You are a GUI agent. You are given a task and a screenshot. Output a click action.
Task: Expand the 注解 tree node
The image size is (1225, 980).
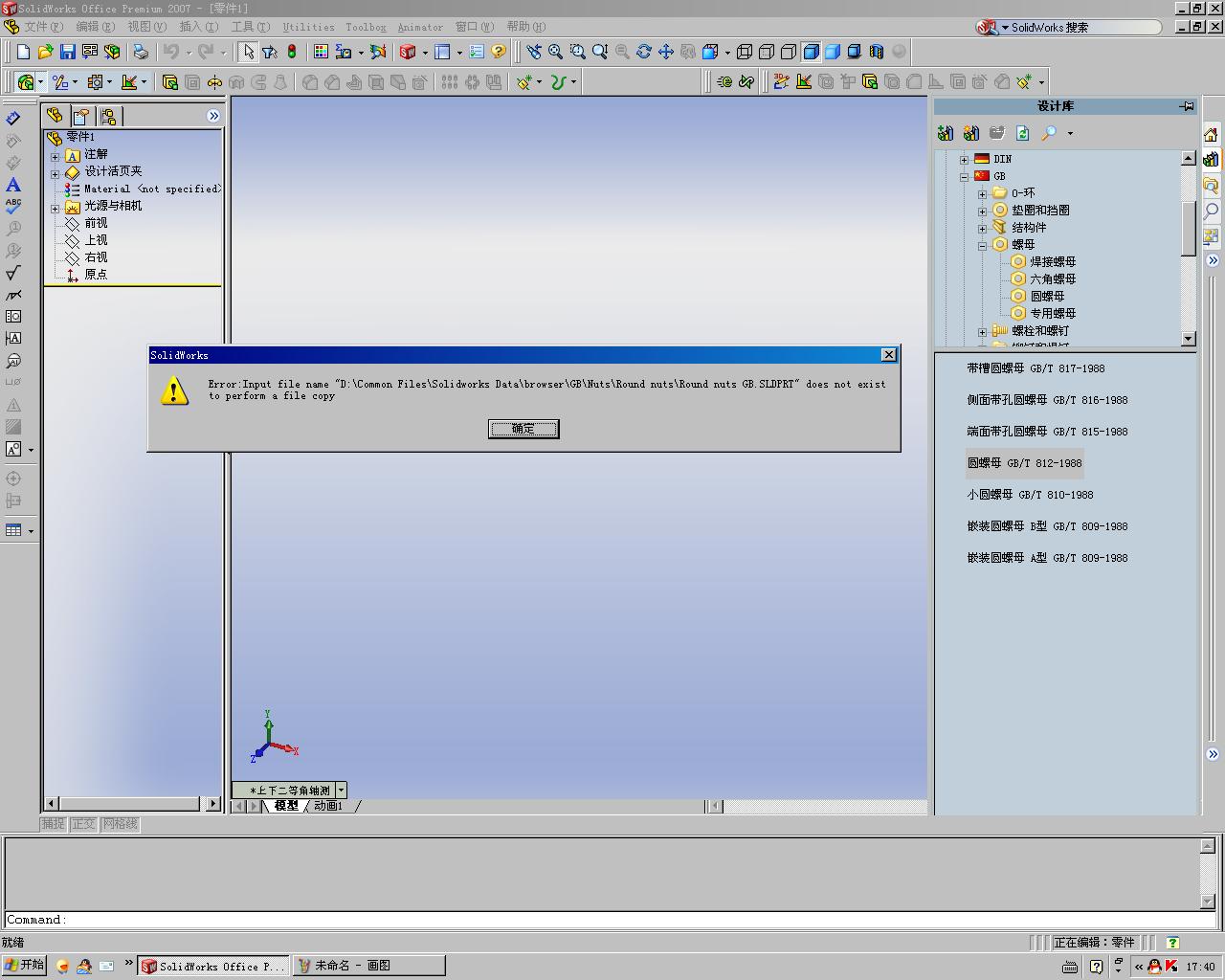55,155
